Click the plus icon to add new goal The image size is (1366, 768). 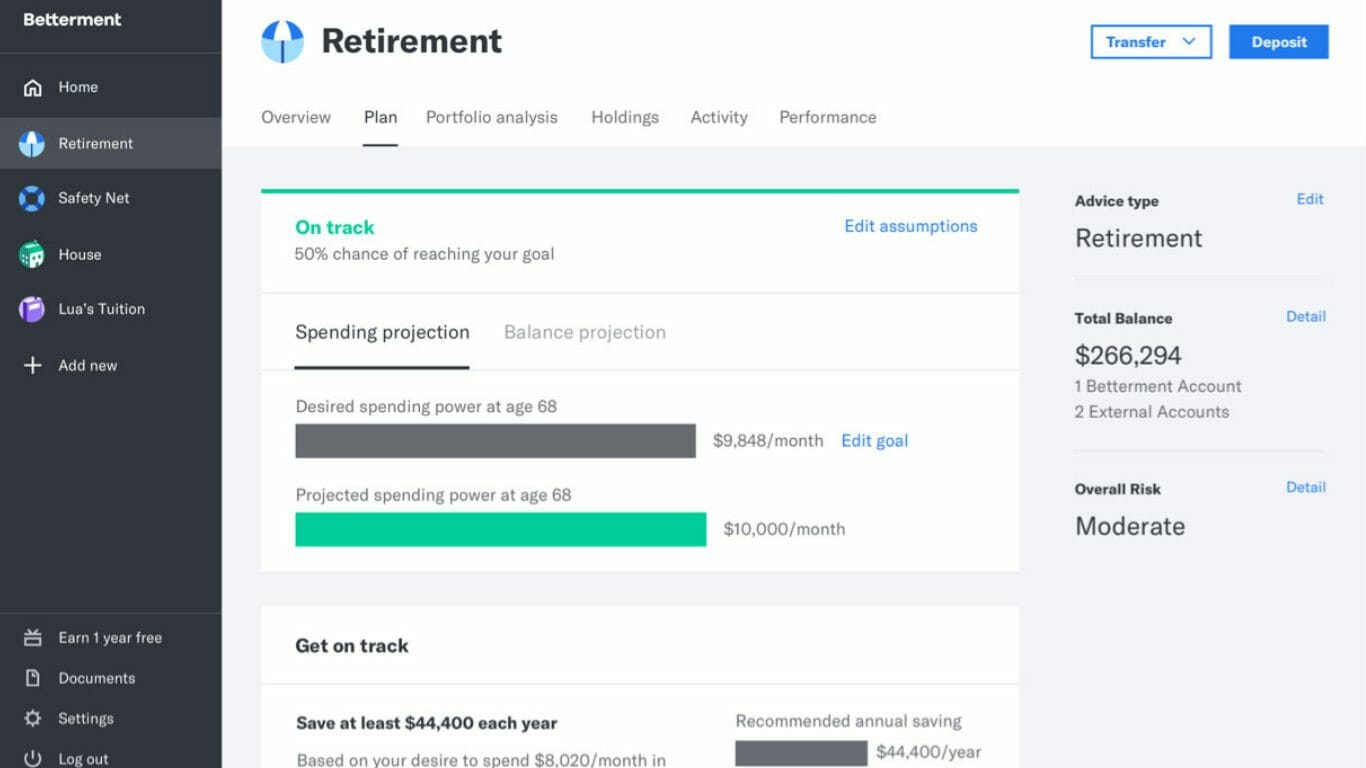tap(31, 365)
